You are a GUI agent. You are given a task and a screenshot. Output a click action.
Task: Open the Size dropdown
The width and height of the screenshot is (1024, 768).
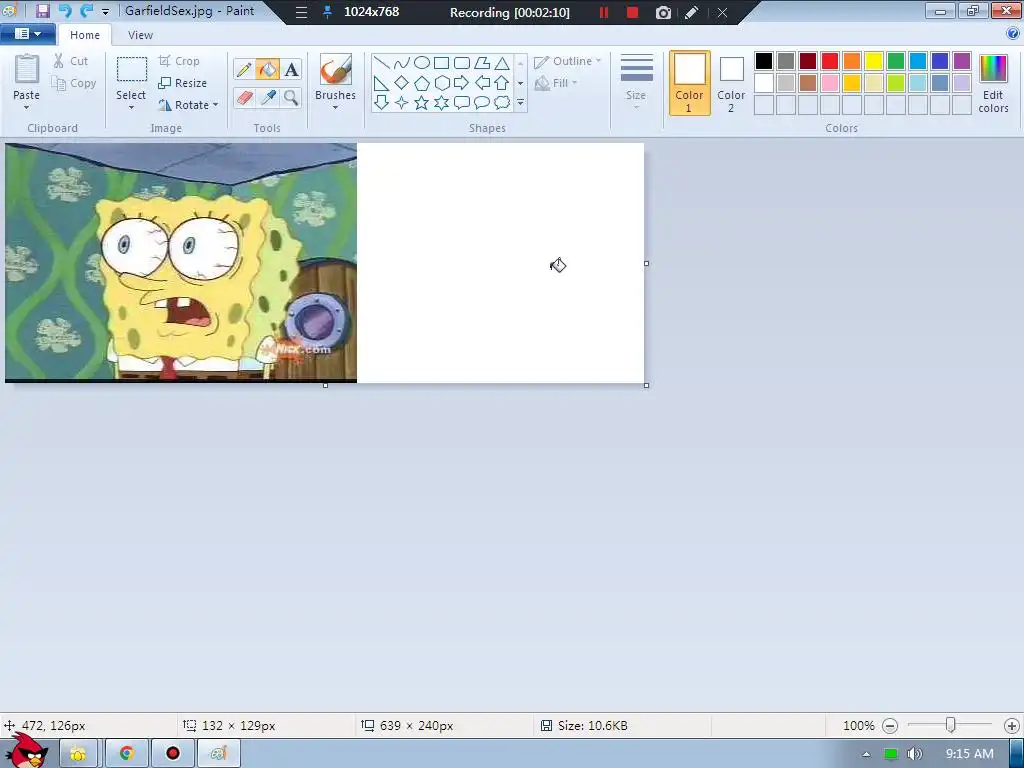coord(636,83)
